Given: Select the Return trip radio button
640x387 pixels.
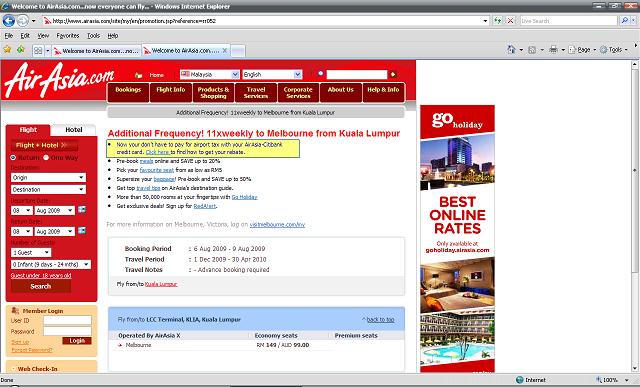Looking at the screenshot, I should 13,158.
